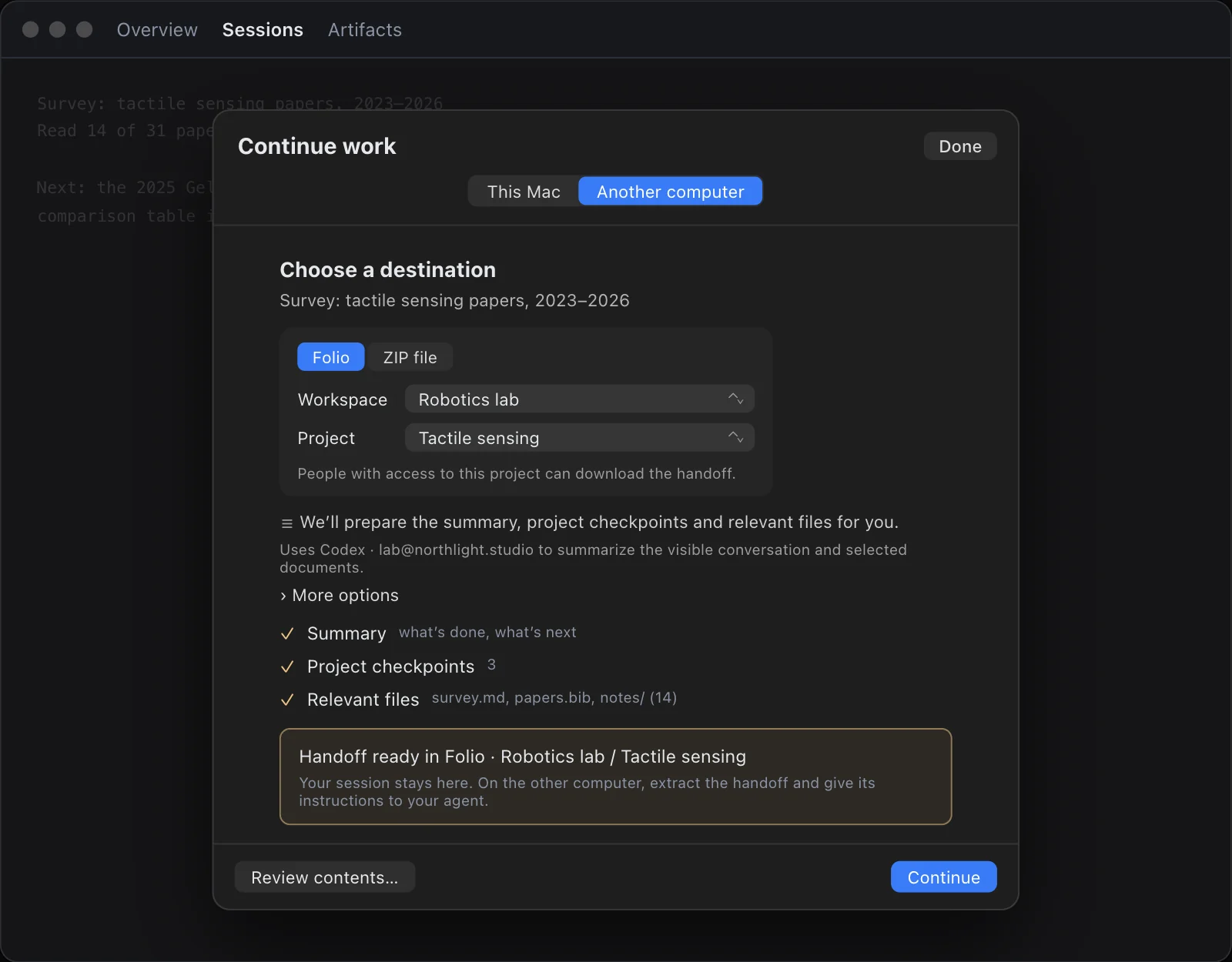Click the 'Uses Codex · lab@northlight.studio' note
1232x962 pixels.
(593, 559)
